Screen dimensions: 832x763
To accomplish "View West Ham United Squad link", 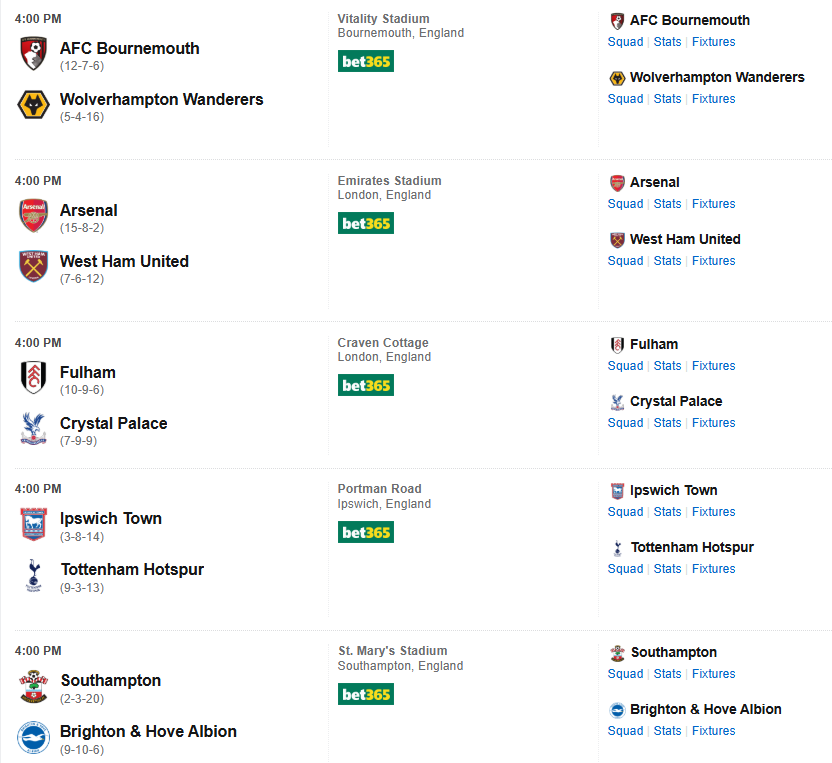I will [625, 261].
